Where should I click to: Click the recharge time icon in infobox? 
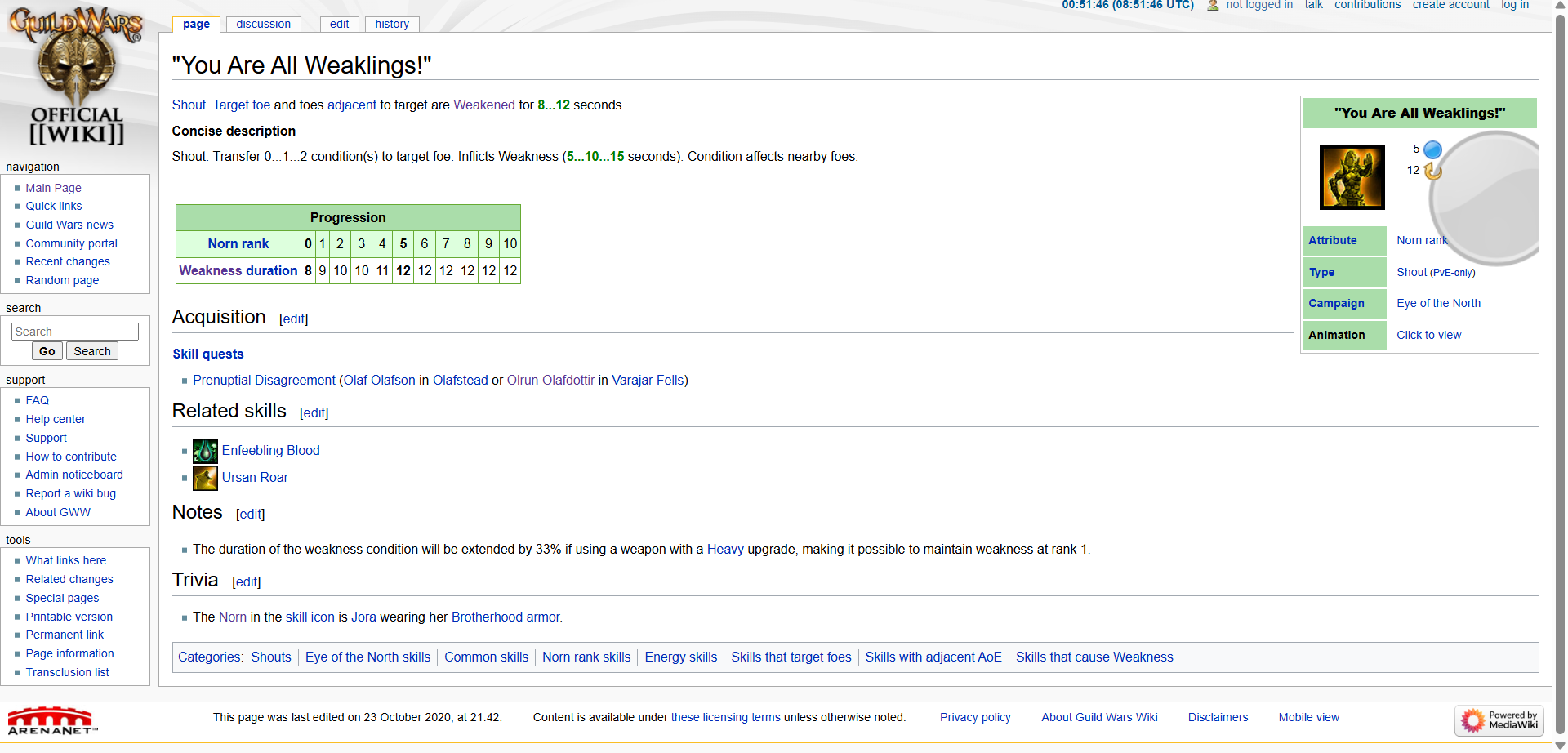coord(1432,171)
